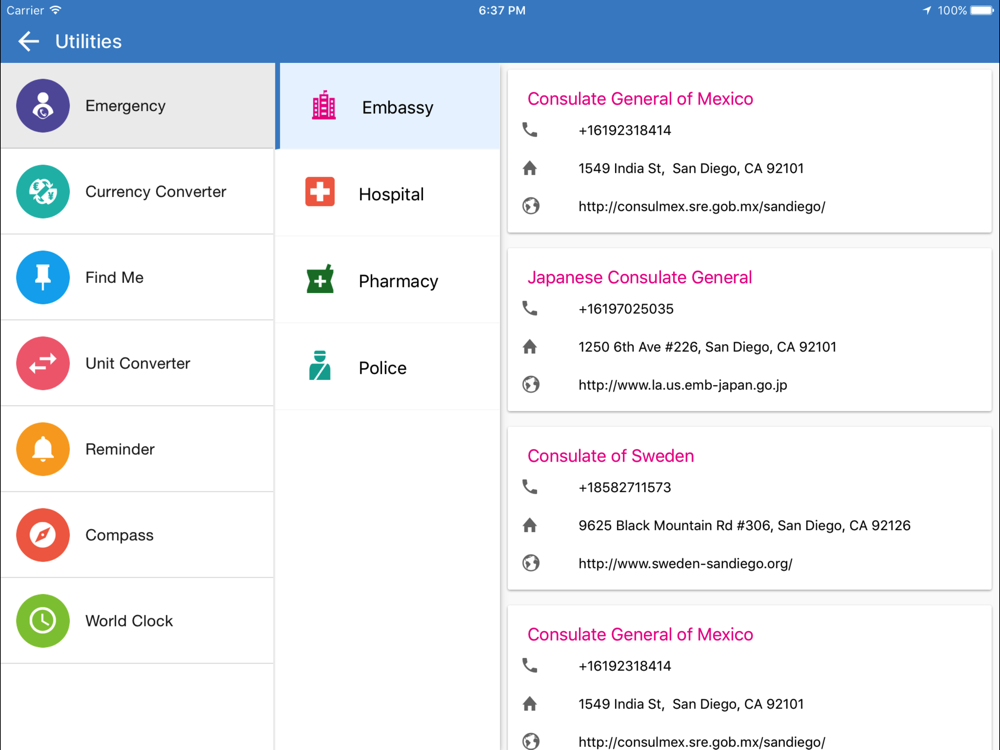The height and width of the screenshot is (750, 1000).
Task: Tap globe icon beside emb-japan.go.jp link
Action: point(531,385)
